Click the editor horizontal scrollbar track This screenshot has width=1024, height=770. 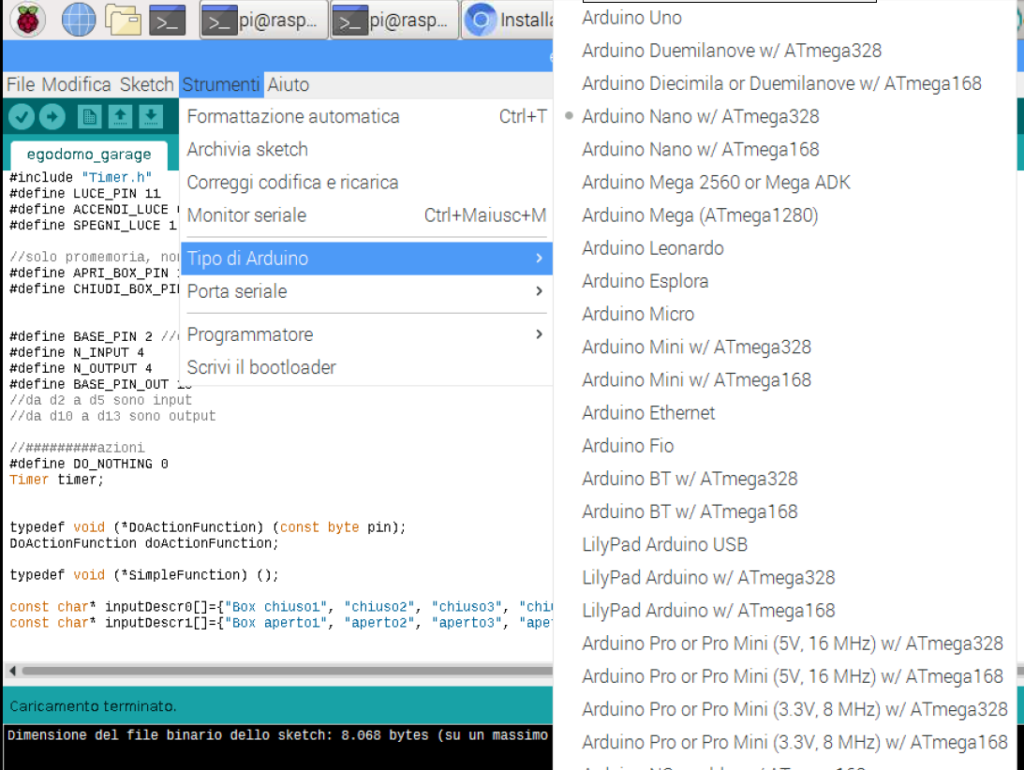(x=287, y=671)
